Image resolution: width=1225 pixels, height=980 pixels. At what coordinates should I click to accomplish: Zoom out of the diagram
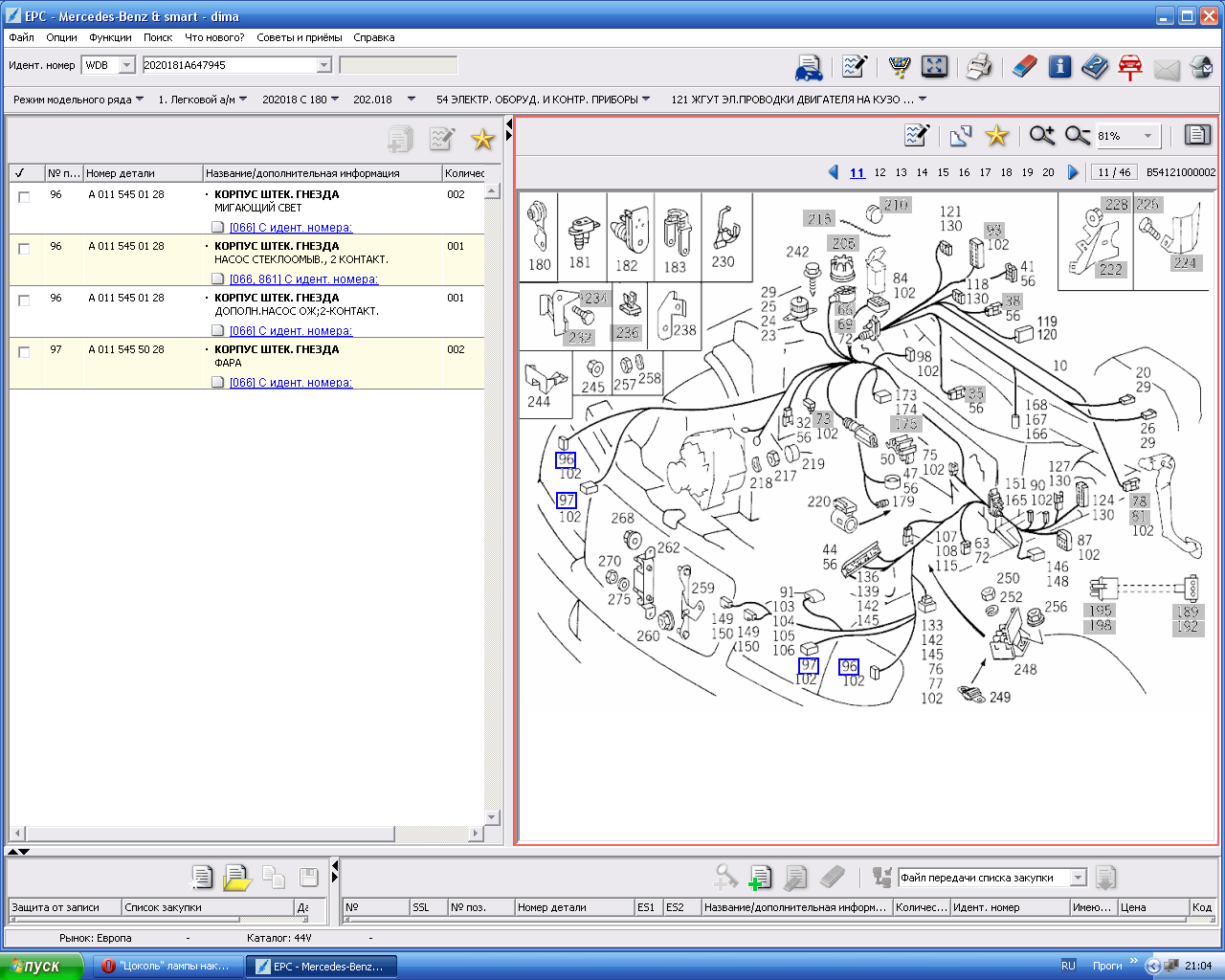pos(1078,135)
